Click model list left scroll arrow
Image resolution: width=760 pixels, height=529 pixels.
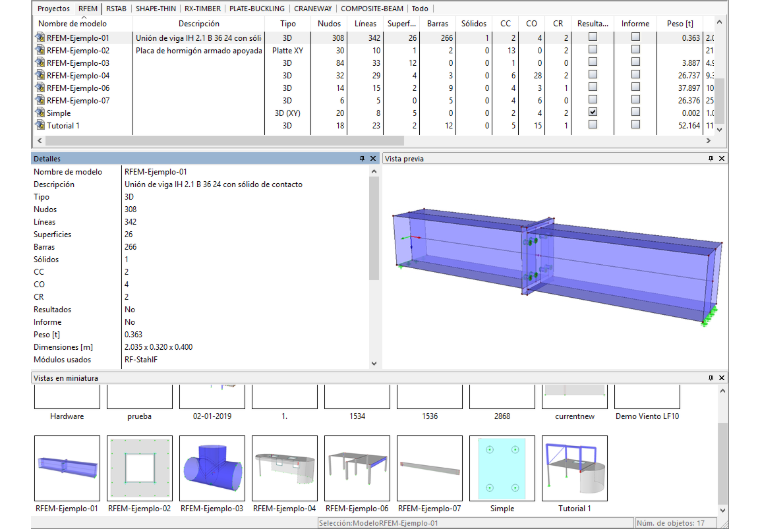tap(40, 141)
